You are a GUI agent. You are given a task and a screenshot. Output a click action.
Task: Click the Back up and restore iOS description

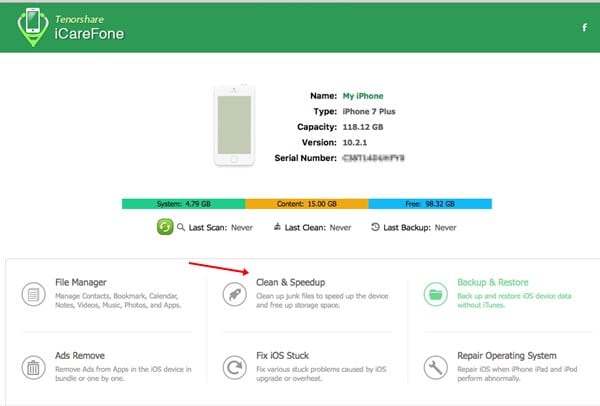pos(514,300)
